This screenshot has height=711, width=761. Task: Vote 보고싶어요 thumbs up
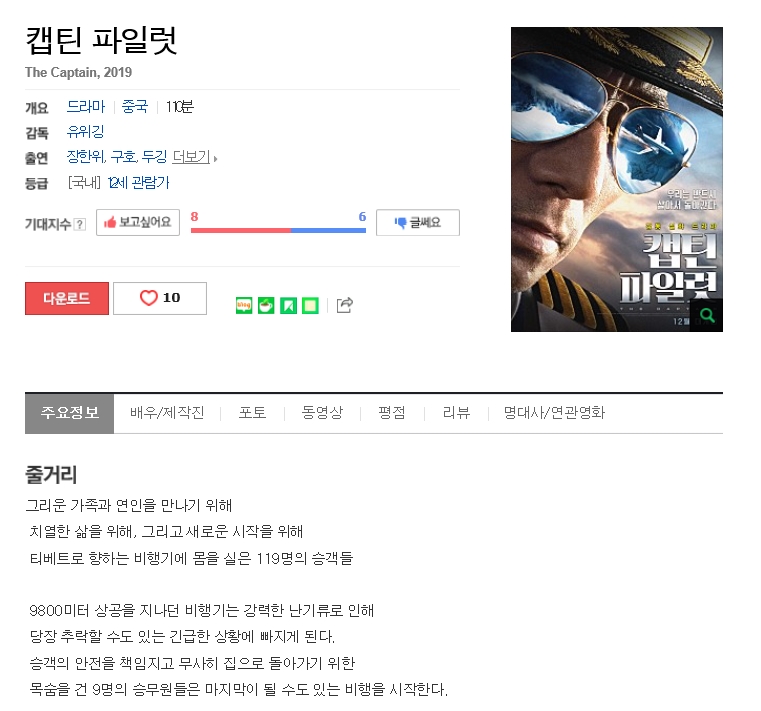[138, 223]
